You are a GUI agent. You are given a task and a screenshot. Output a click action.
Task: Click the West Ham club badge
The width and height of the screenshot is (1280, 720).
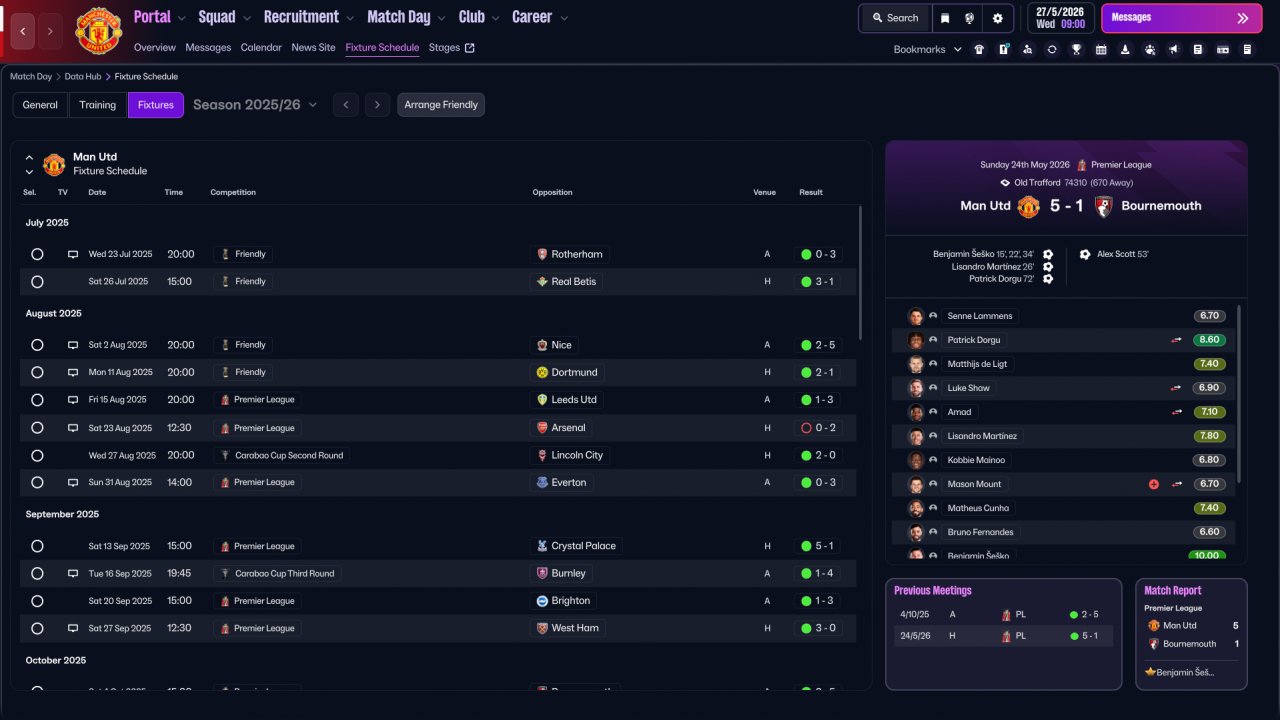pyautogui.click(x=543, y=628)
